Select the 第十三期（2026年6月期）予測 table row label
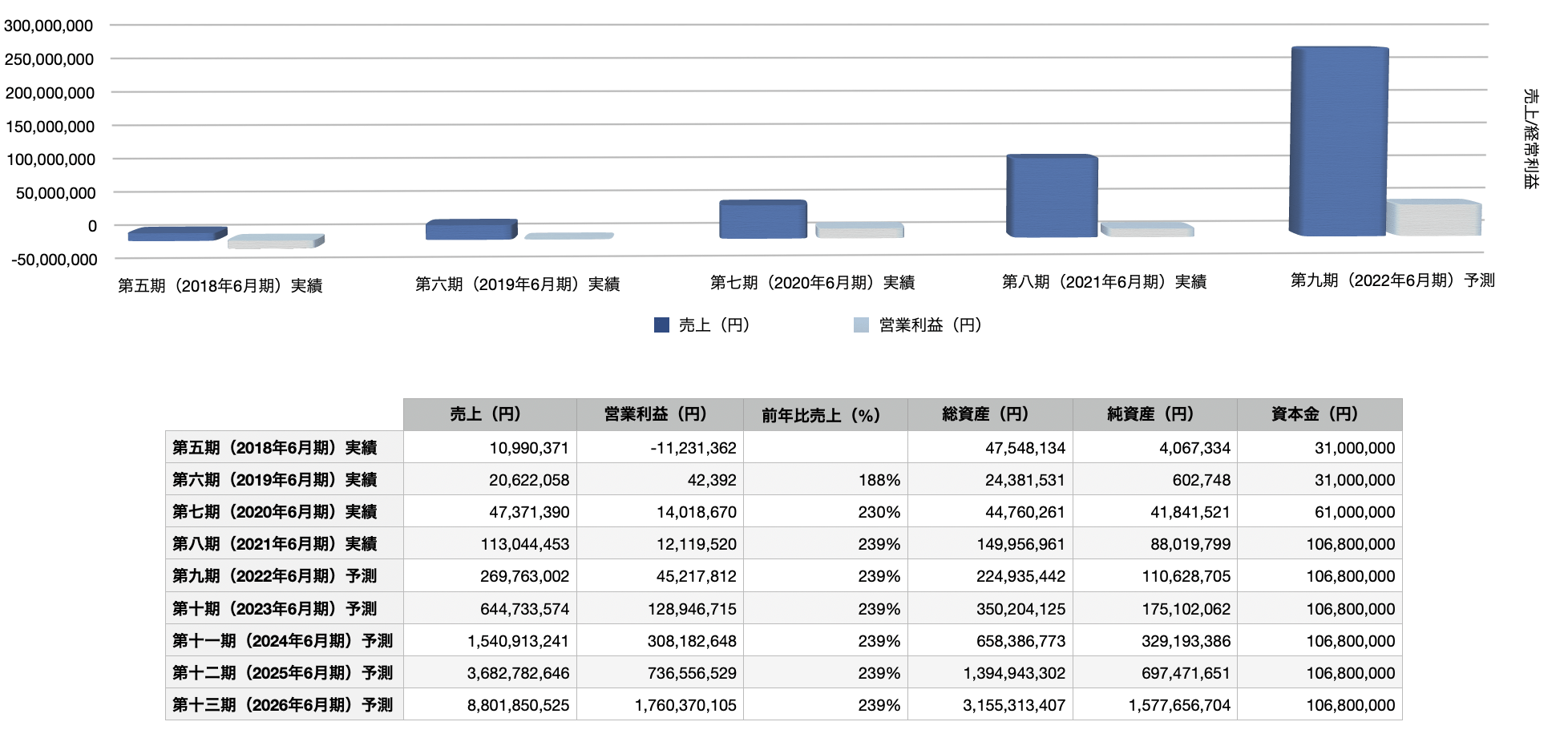The height and width of the screenshot is (750, 1568). (283, 705)
